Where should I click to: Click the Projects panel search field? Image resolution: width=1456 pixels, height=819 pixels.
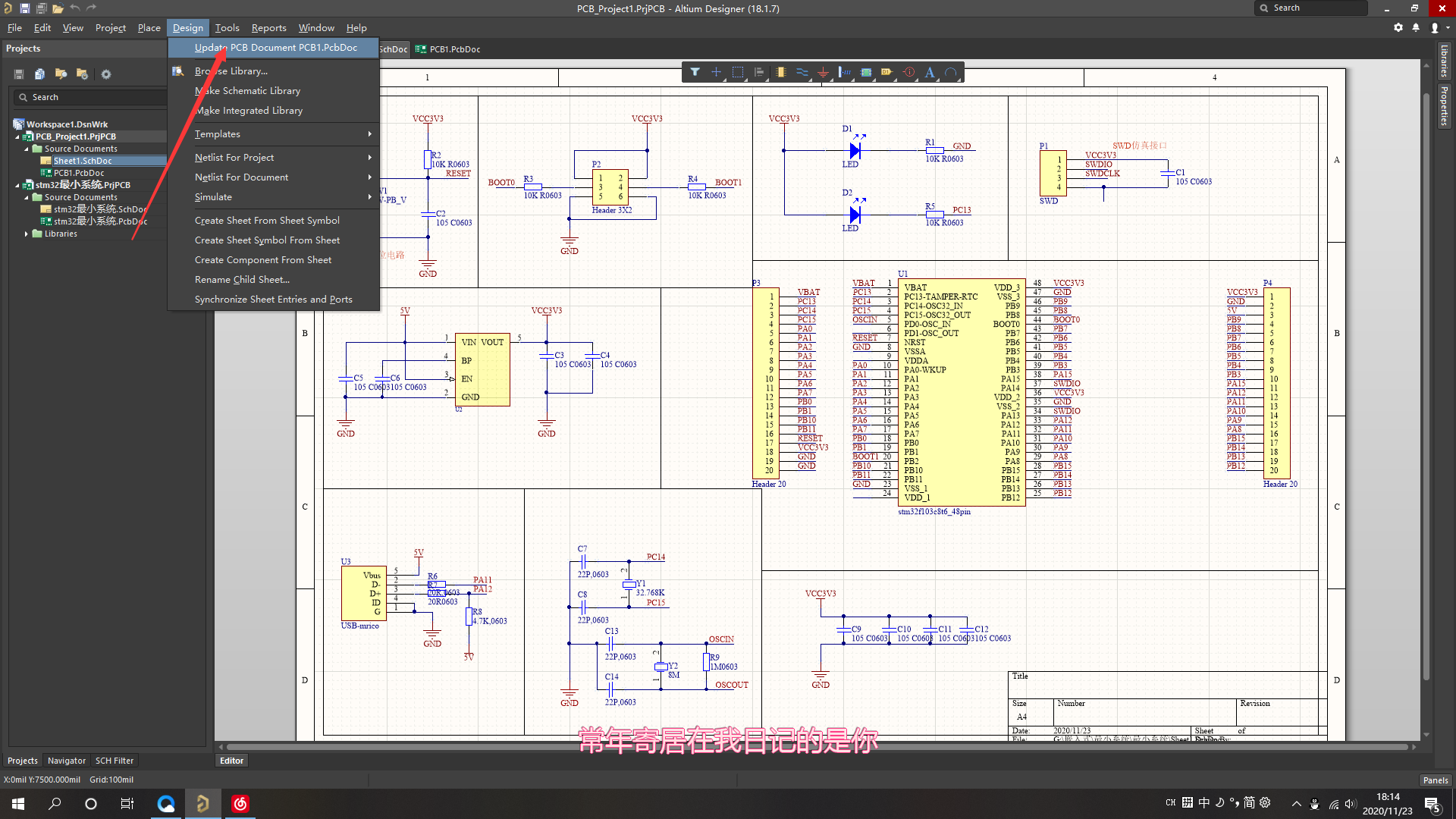pos(89,98)
